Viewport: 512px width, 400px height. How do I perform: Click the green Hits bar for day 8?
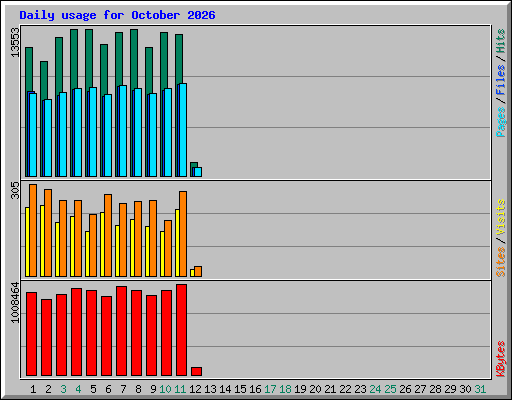(x=134, y=59)
